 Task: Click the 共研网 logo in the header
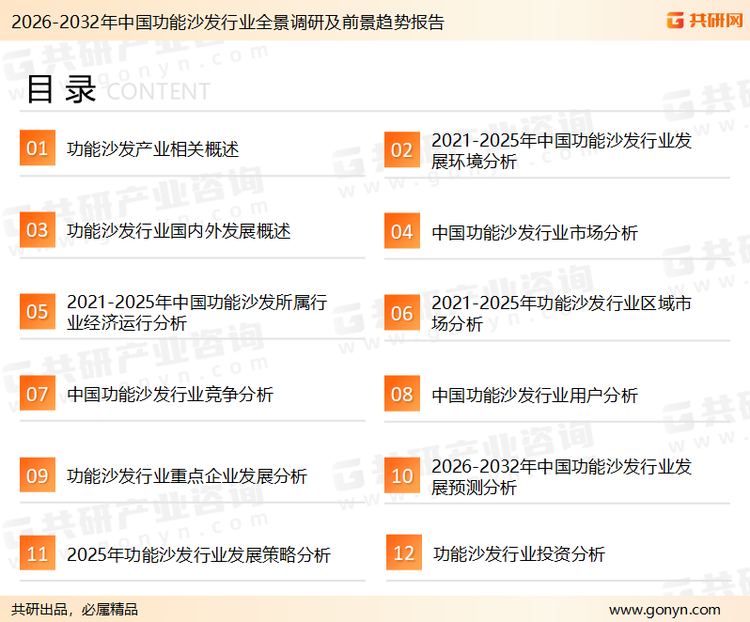point(705,20)
